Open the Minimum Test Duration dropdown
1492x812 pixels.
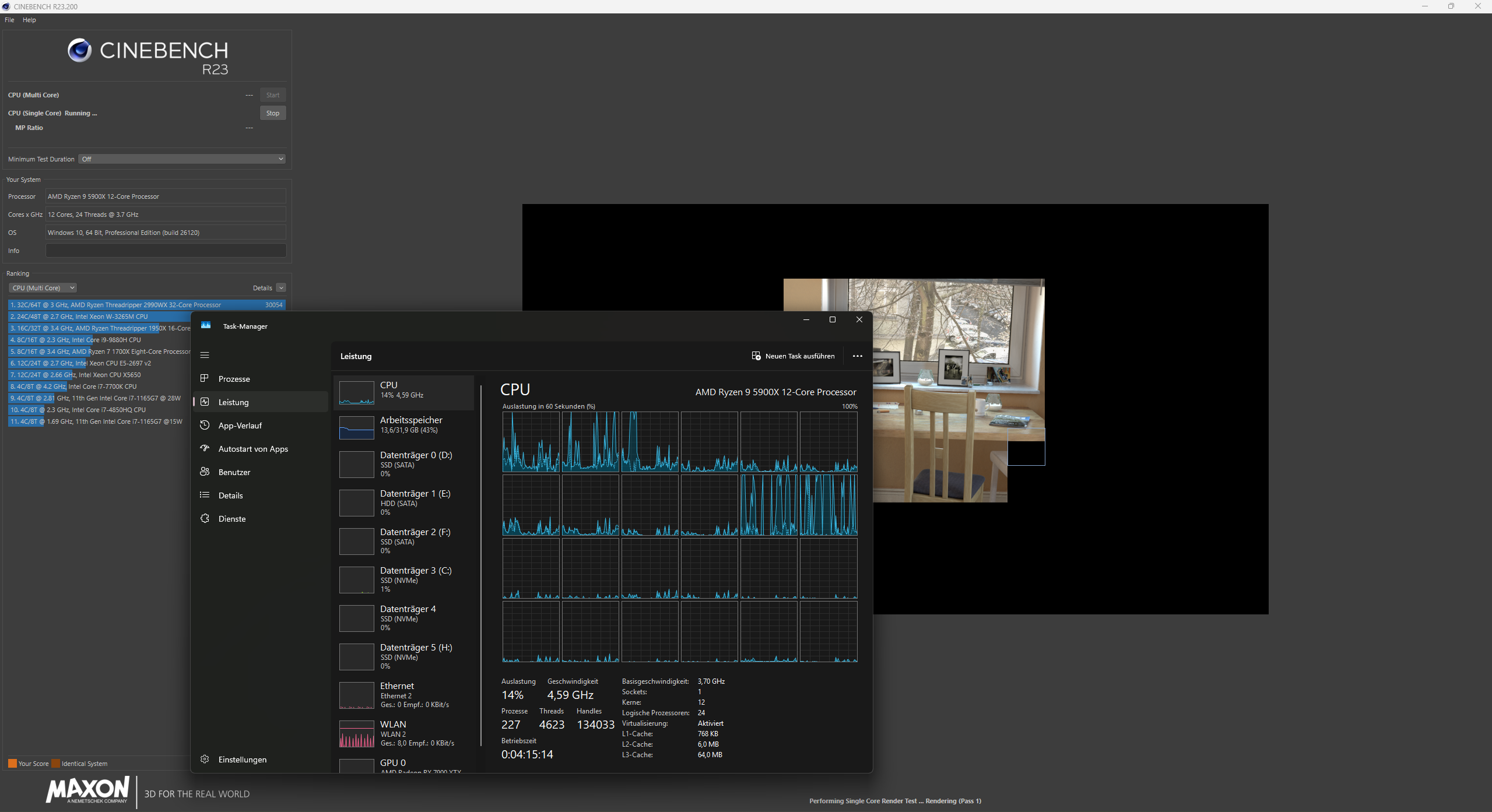181,159
